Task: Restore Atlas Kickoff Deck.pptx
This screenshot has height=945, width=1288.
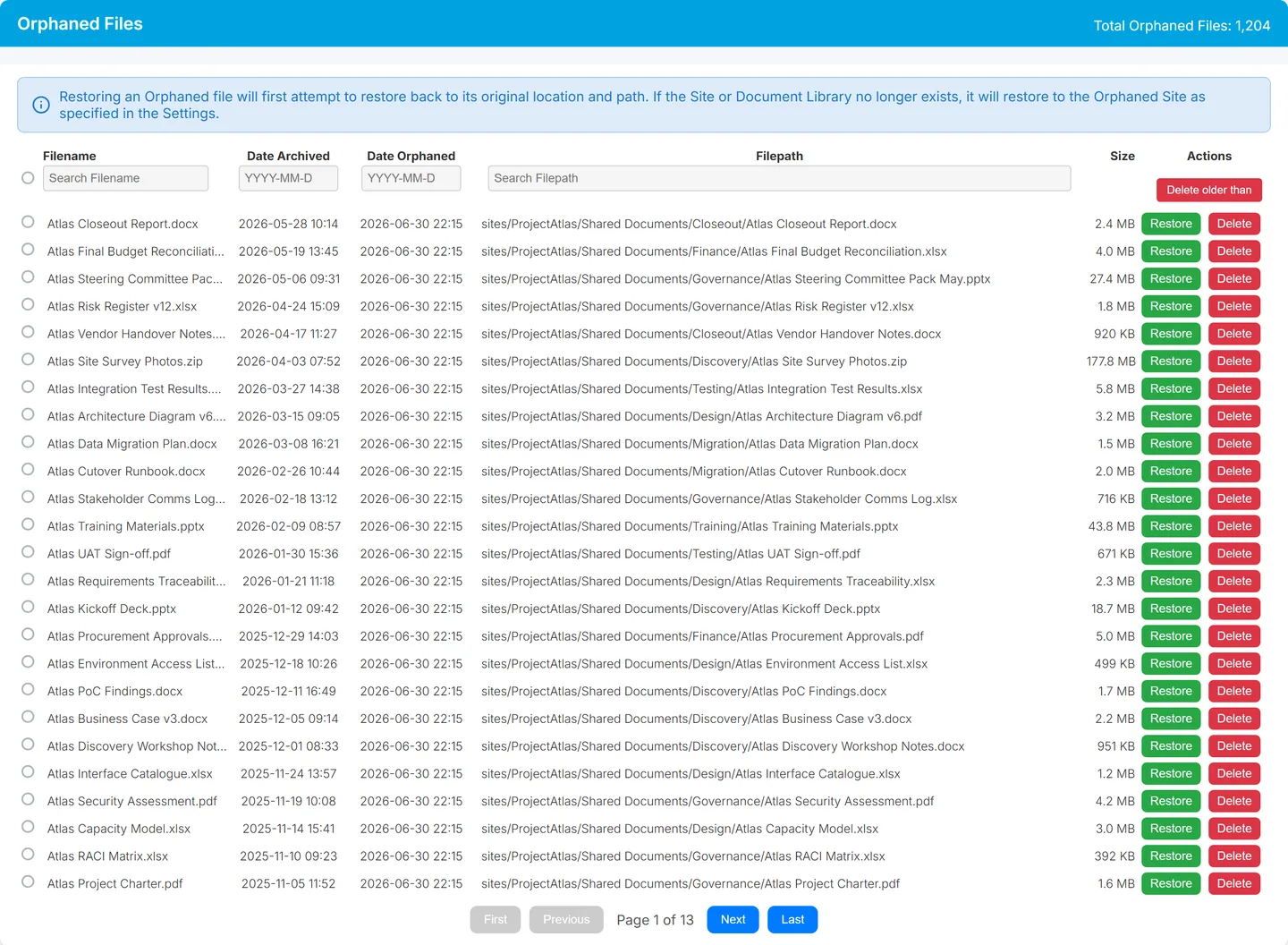Action: click(x=1171, y=609)
